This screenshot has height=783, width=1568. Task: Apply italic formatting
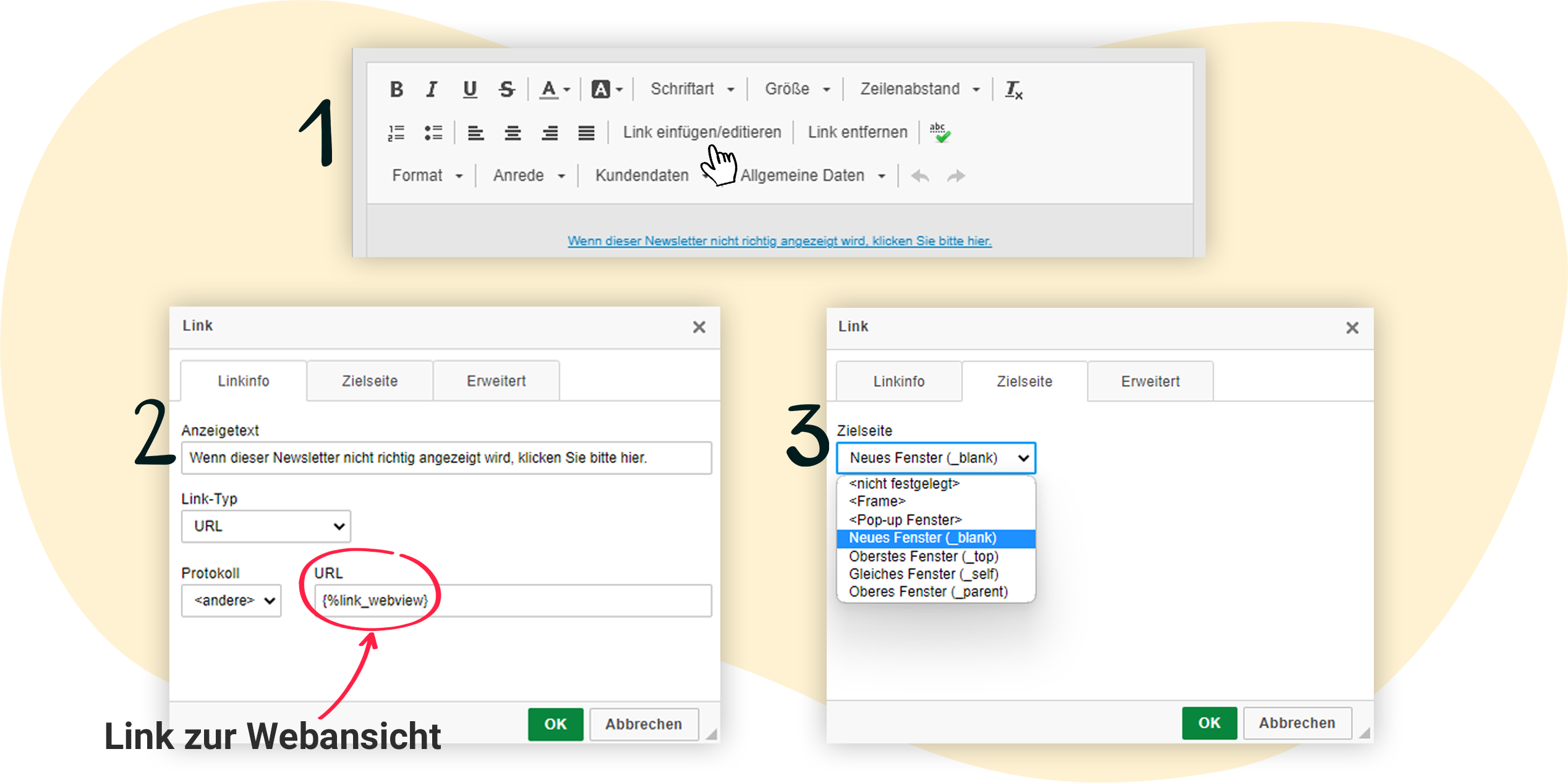tap(432, 90)
